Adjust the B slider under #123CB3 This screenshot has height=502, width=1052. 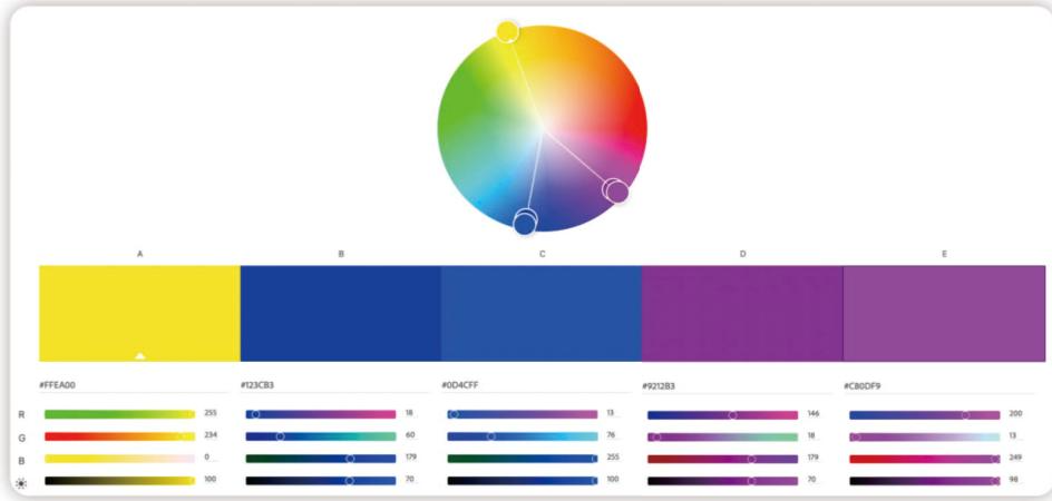tap(321, 458)
